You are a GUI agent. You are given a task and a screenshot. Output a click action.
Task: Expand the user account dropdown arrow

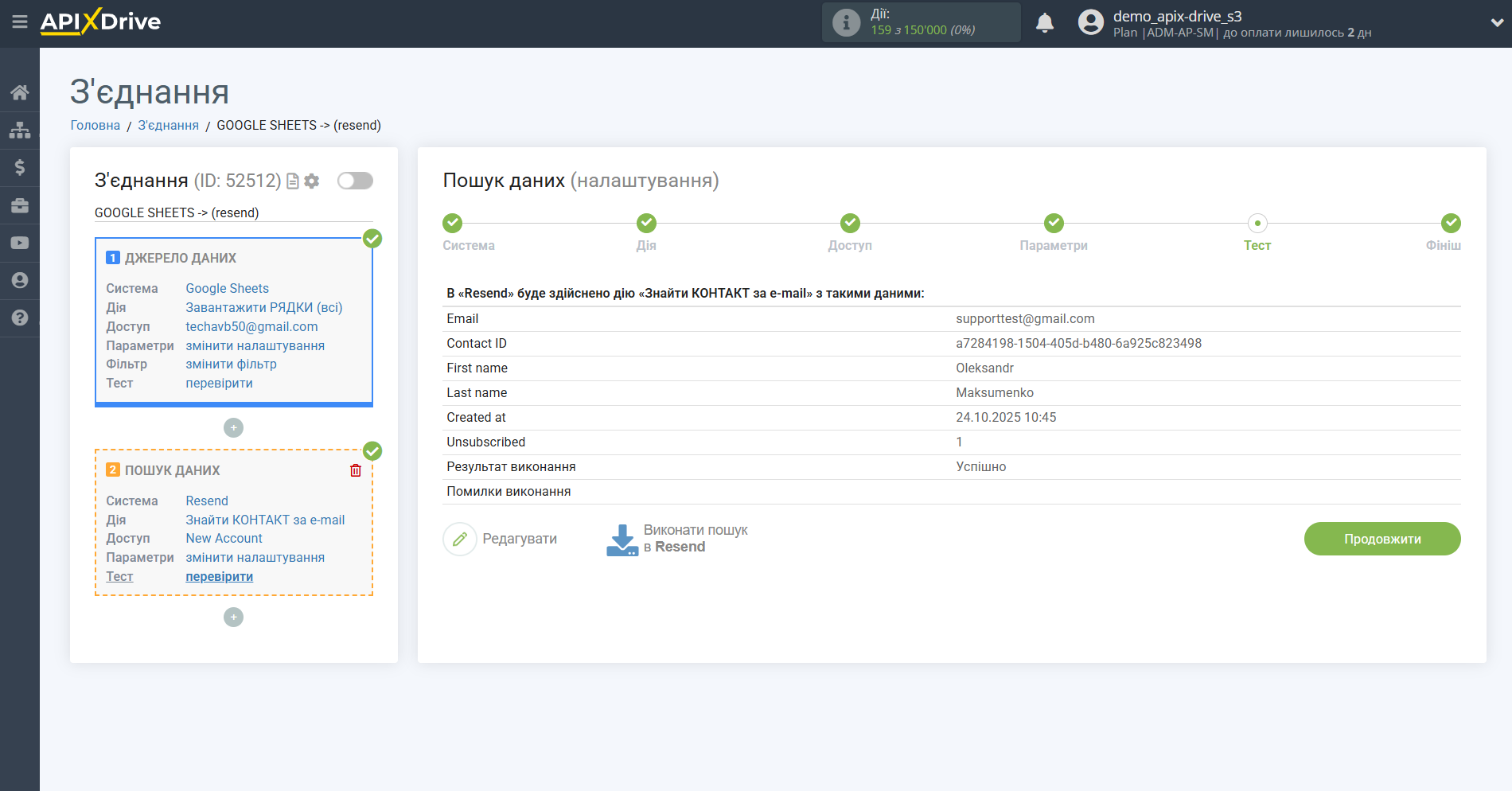coord(1496,23)
